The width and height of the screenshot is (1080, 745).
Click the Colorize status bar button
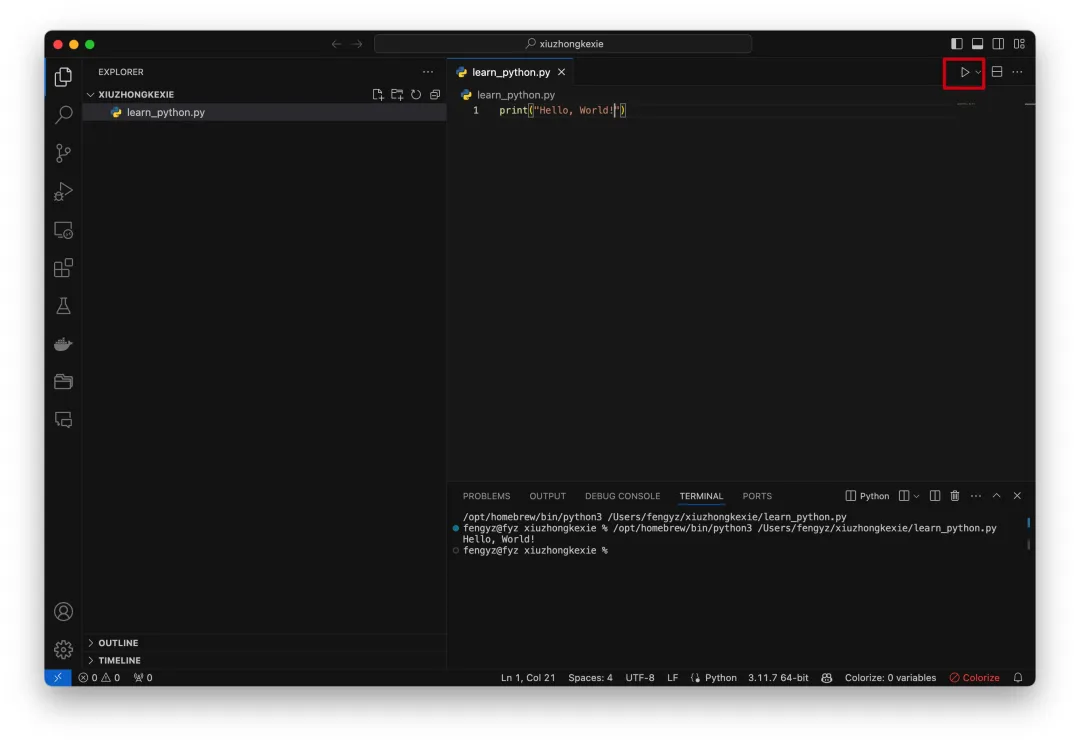[x=974, y=678]
